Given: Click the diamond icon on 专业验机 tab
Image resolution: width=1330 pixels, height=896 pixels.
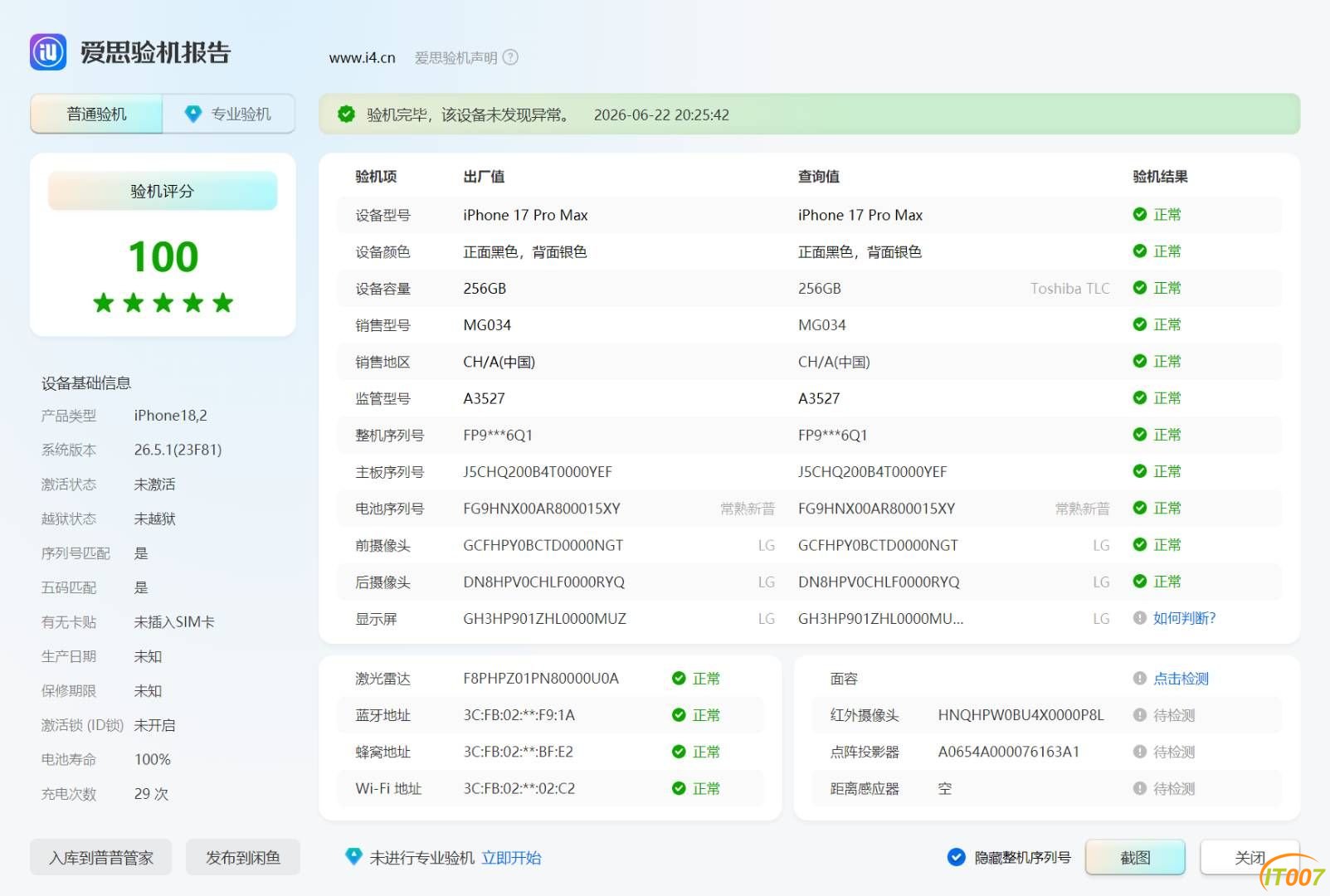Looking at the screenshot, I should (x=193, y=114).
